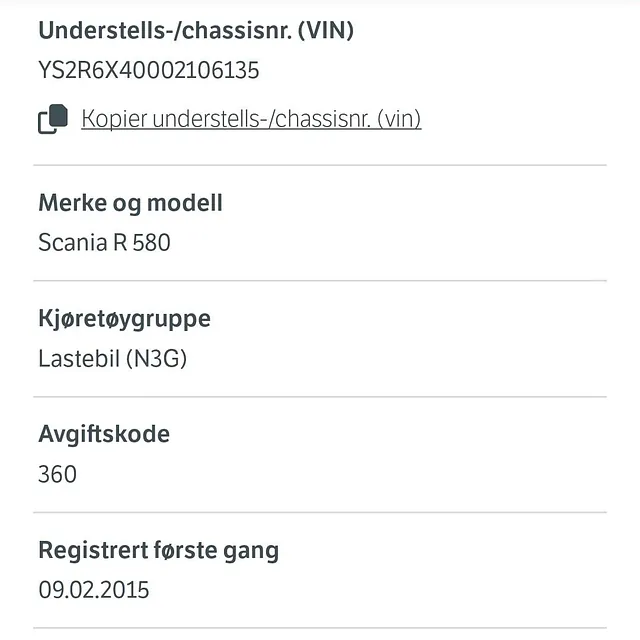Screen dimensions: 640x640
Task: Click the '(N3G)' group code
Action: pyautogui.click(x=156, y=358)
